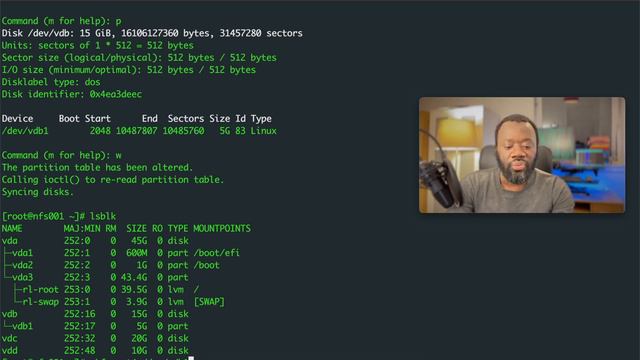Click the vda3 partition name

tap(22, 278)
